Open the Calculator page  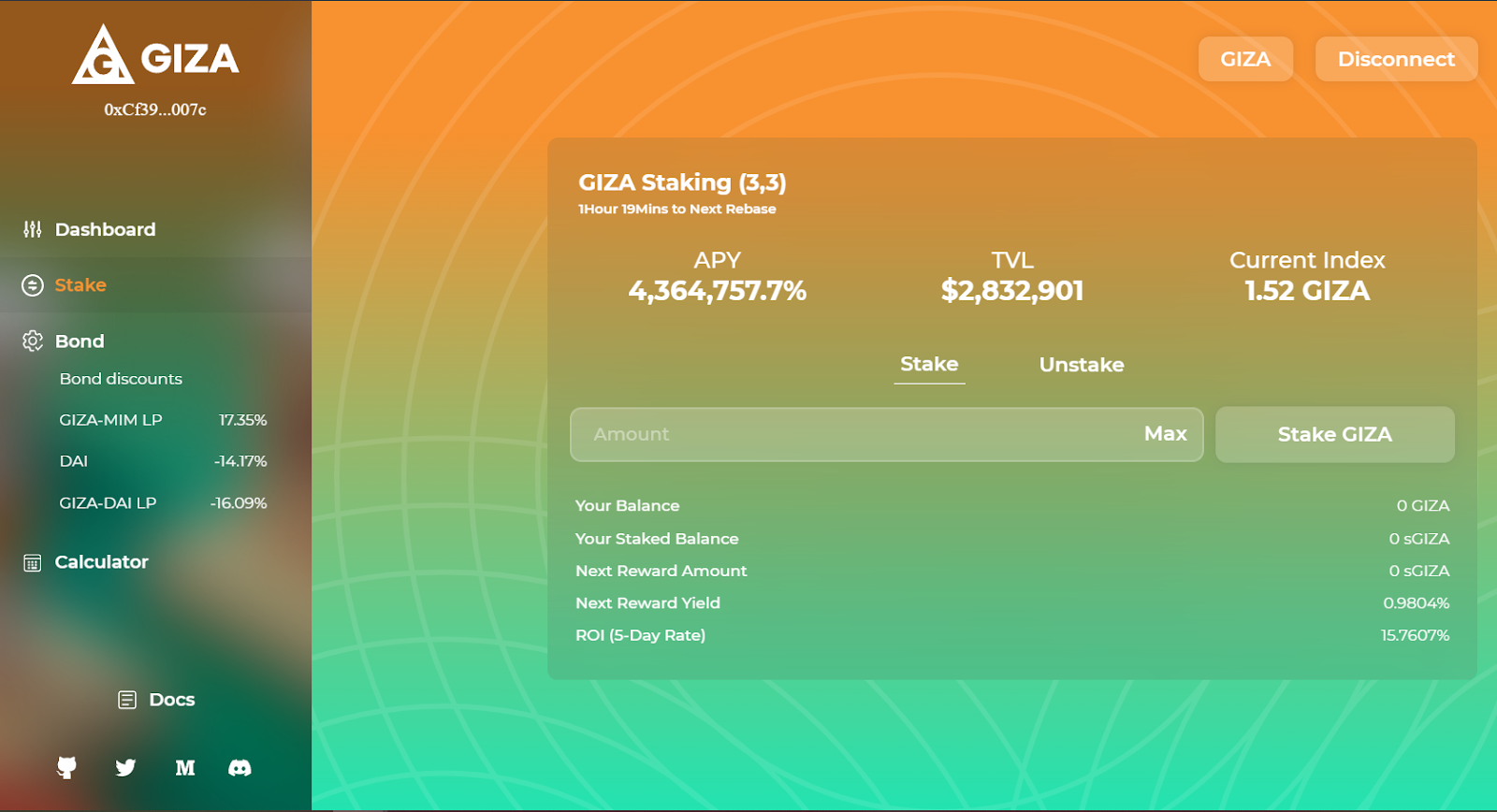(101, 562)
